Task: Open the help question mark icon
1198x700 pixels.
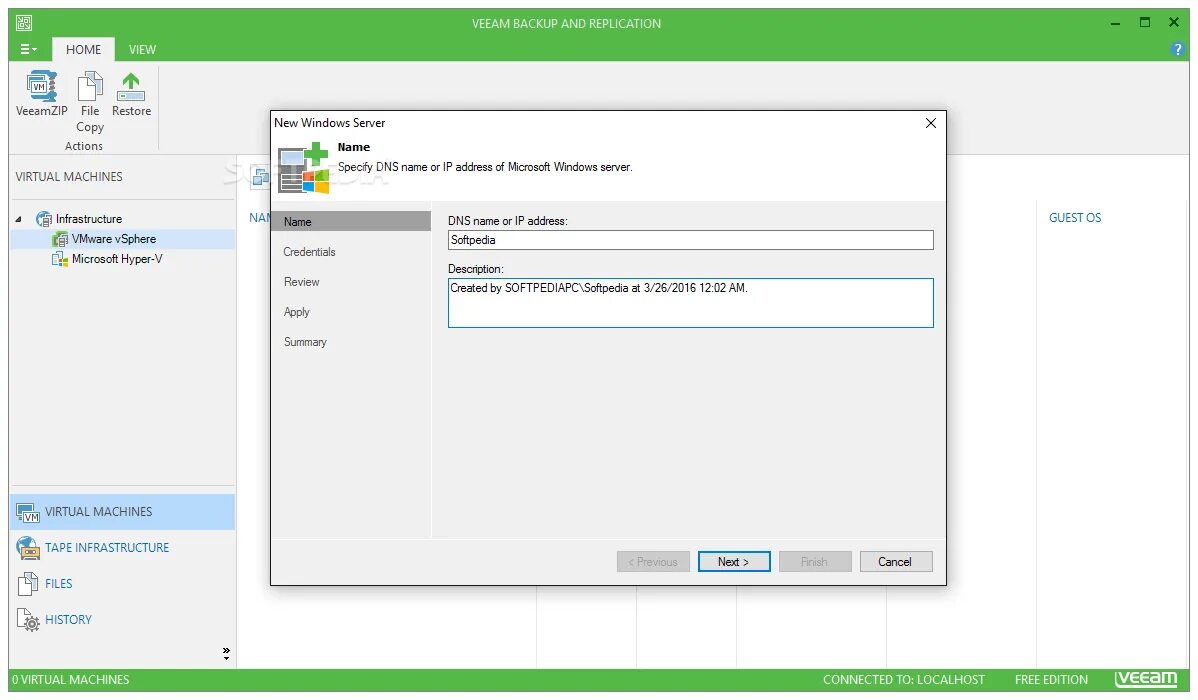Action: 1177,50
